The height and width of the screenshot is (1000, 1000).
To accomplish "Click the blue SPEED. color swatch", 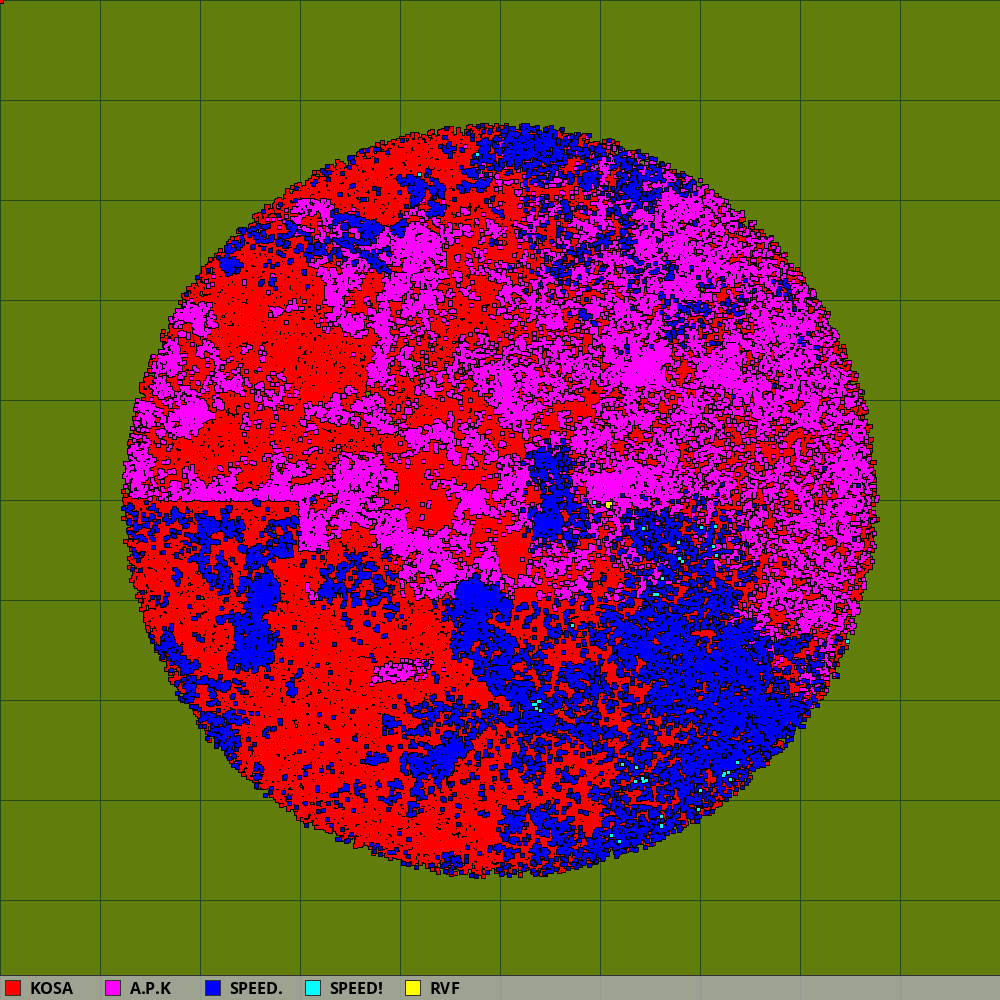I will pos(213,988).
